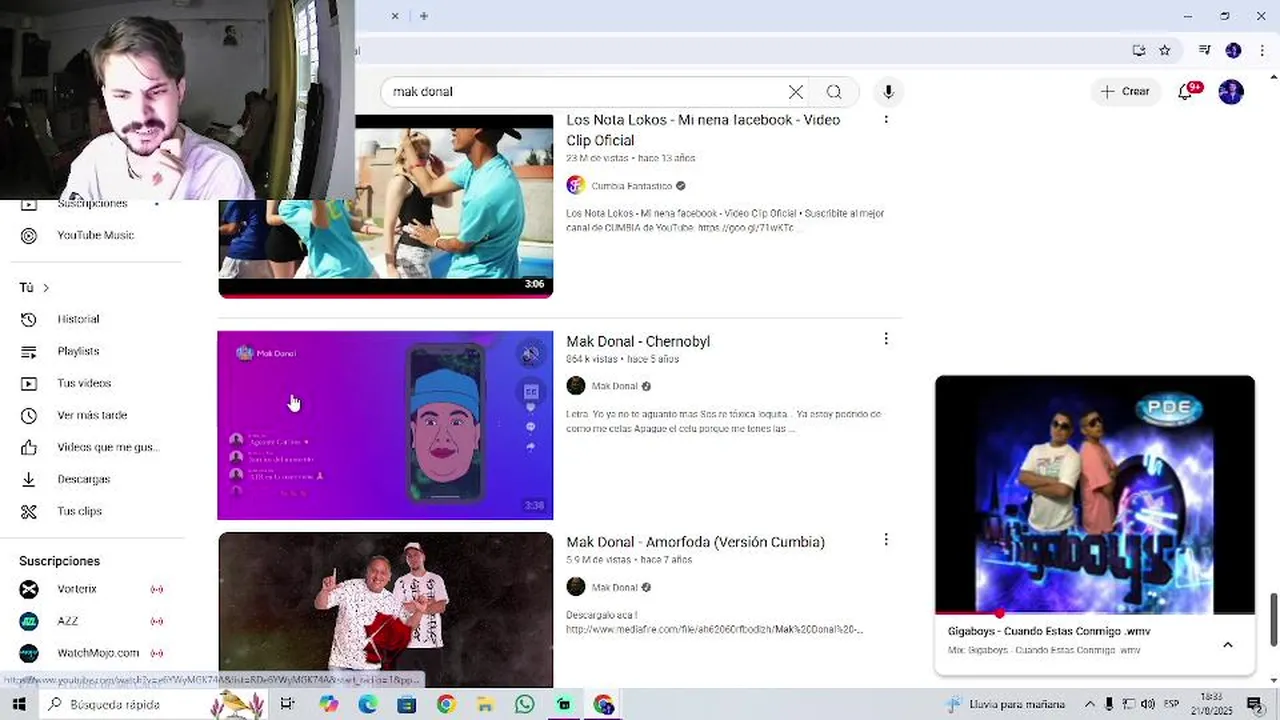Image resolution: width=1280 pixels, height=720 pixels.
Task: Open a new browser tab
Action: pyautogui.click(x=424, y=16)
